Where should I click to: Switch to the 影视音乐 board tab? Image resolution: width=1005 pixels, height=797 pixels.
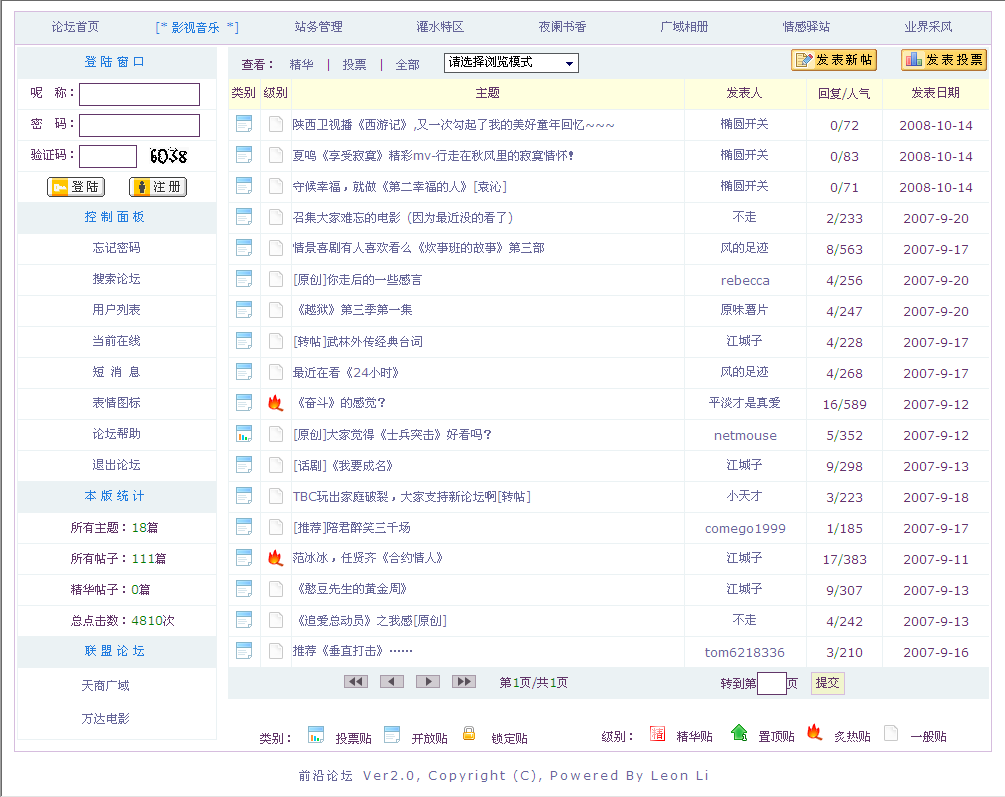click(x=196, y=28)
